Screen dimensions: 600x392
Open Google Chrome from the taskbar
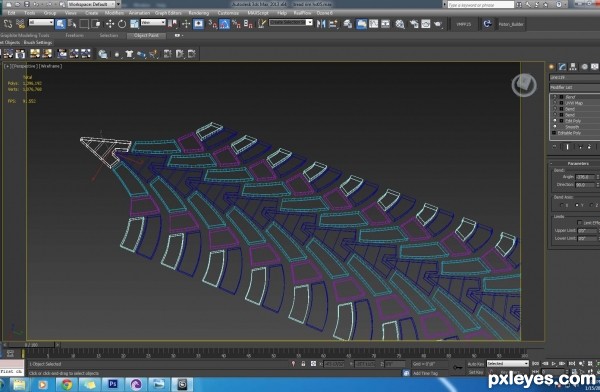coord(66,384)
